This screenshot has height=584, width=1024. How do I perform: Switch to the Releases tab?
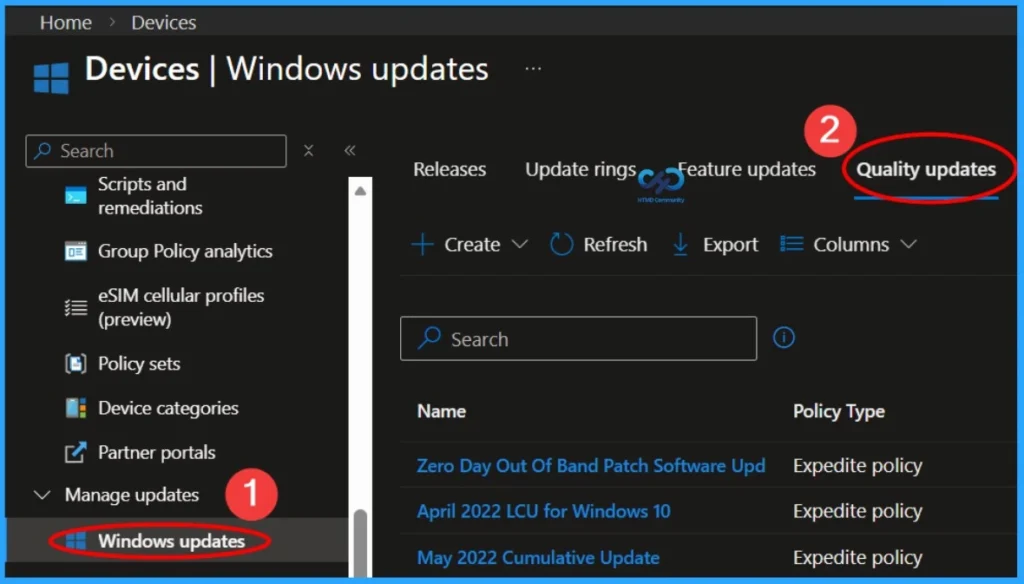(449, 169)
